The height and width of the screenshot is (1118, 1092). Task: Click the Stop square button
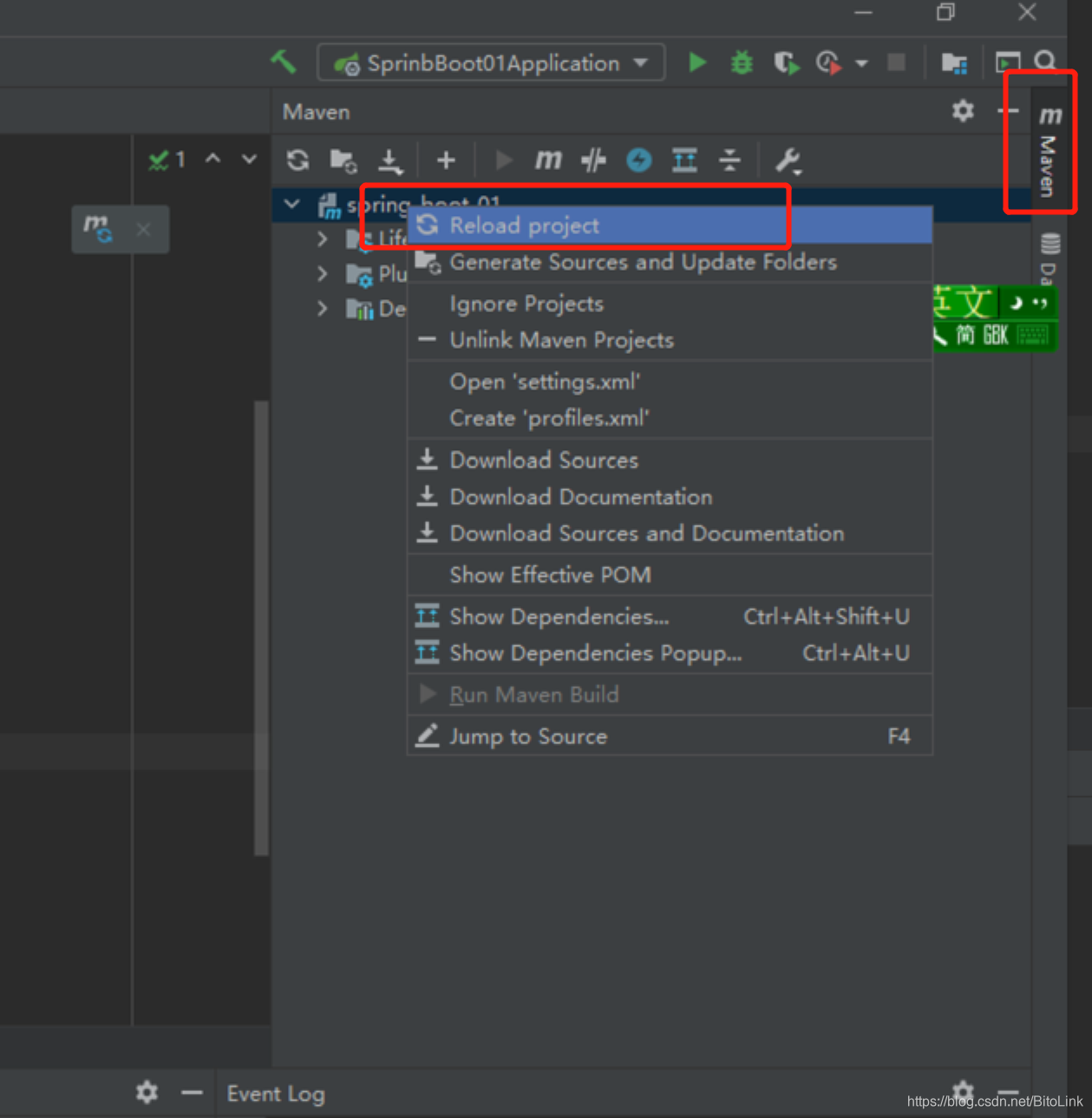896,62
